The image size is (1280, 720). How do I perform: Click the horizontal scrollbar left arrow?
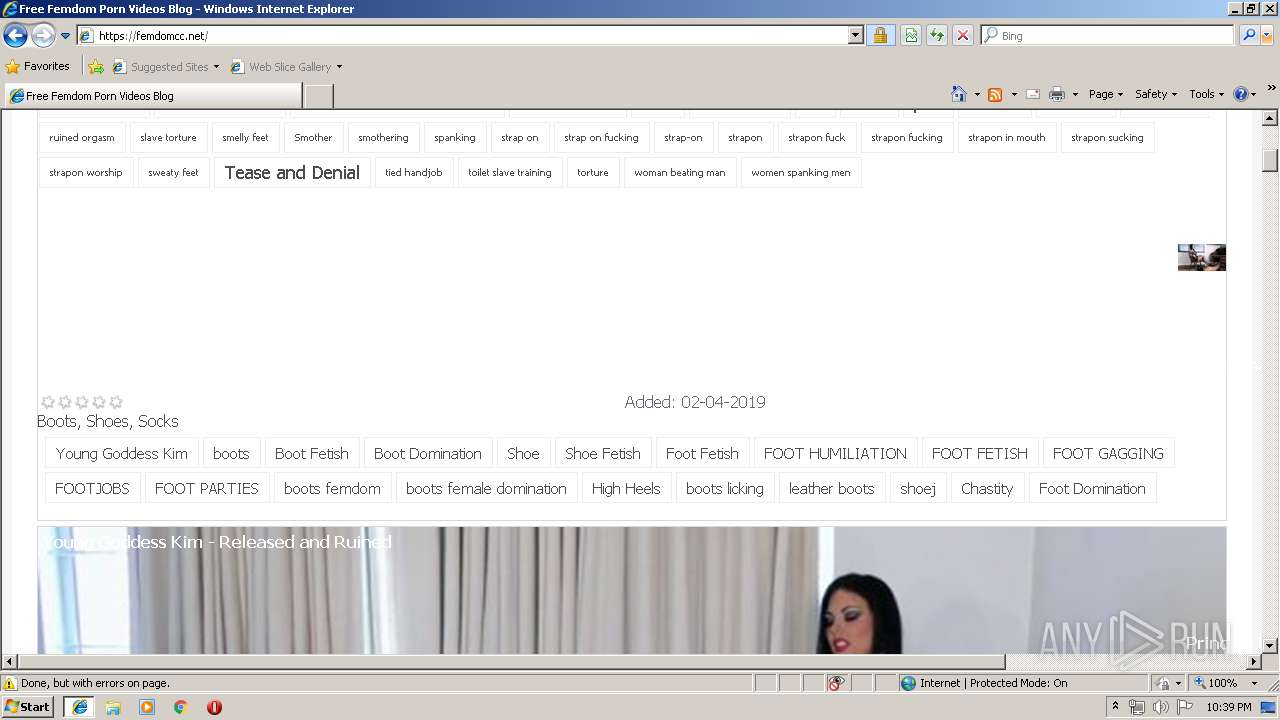(x=9, y=662)
